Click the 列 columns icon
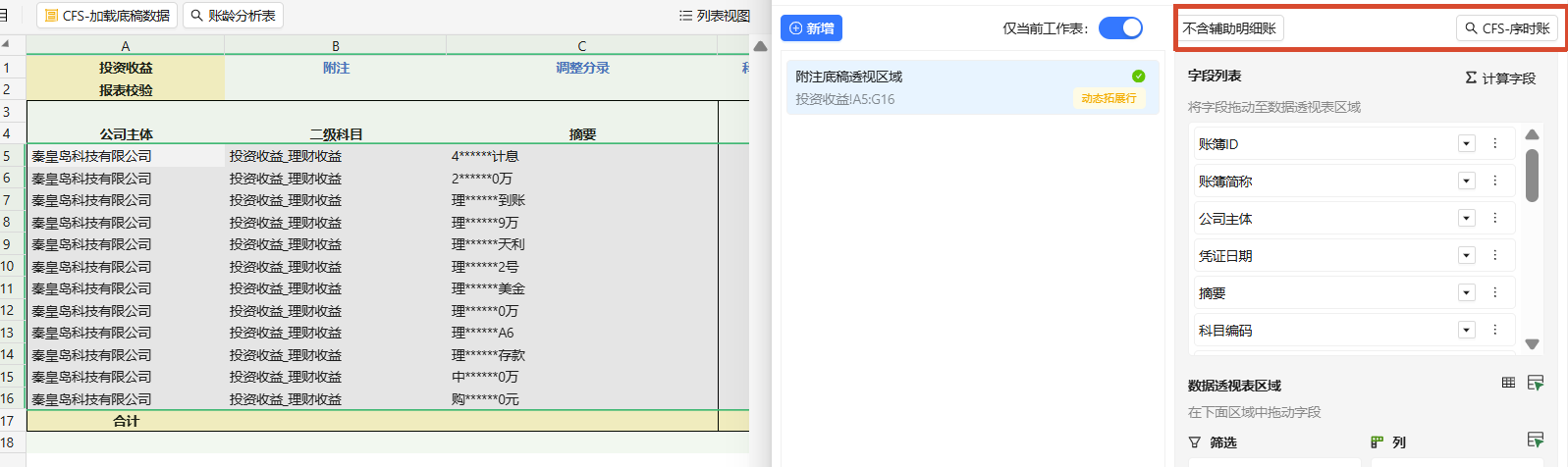Viewport: 1568px width, 467px height. pyautogui.click(x=1378, y=442)
